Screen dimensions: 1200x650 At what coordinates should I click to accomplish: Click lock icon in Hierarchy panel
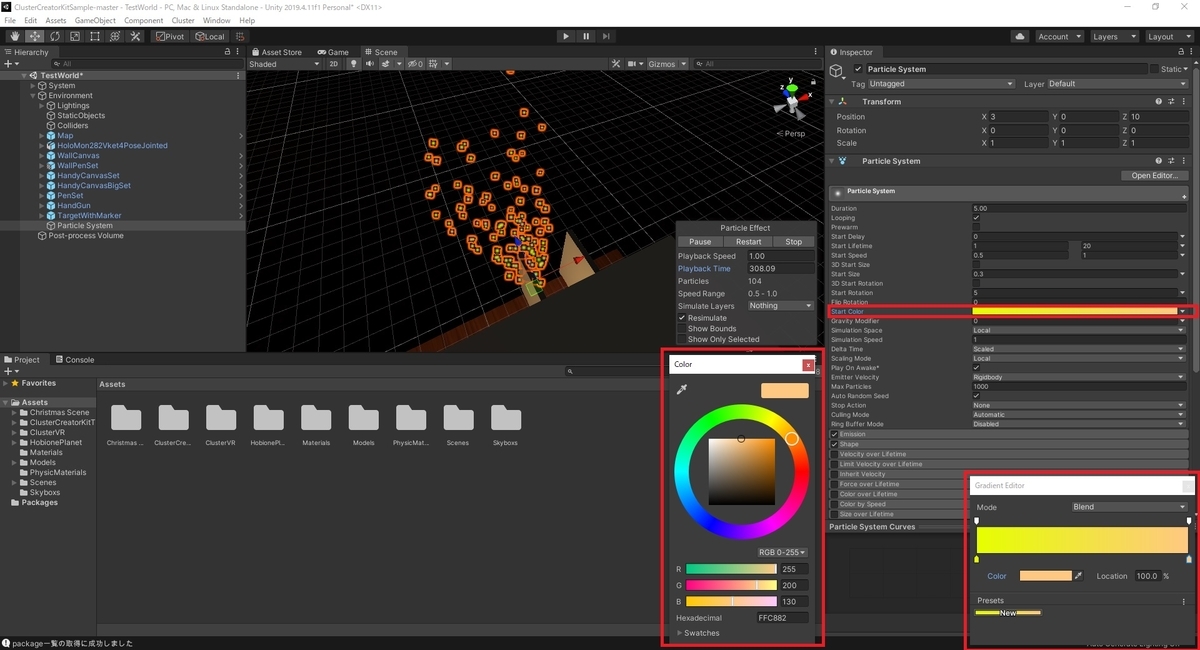(x=227, y=52)
